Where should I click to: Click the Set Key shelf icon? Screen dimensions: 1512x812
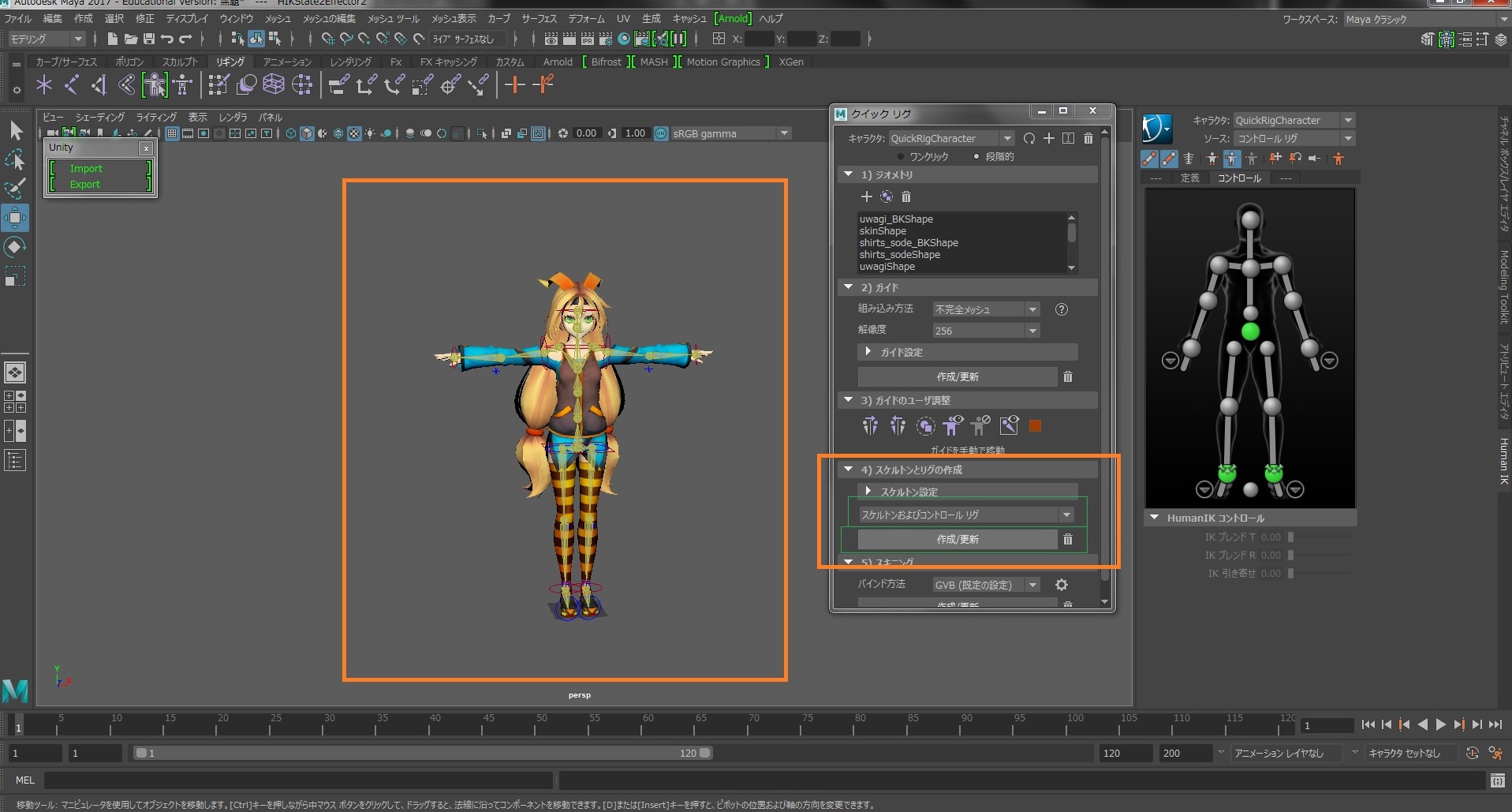tap(515, 84)
